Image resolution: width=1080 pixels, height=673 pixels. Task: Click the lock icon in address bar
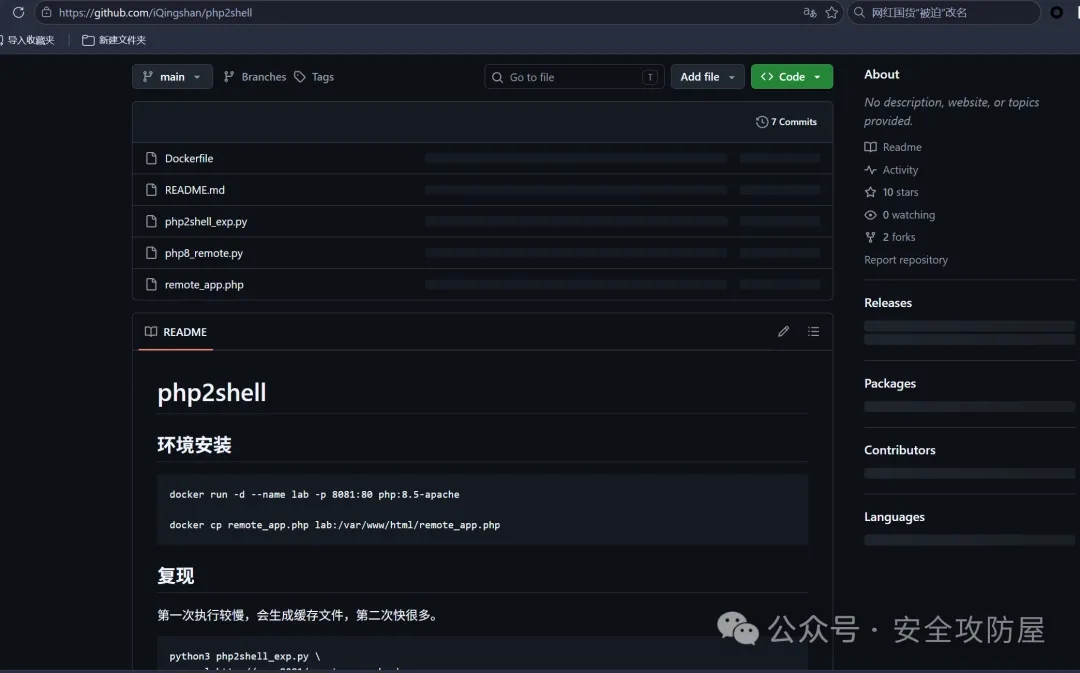(x=46, y=12)
